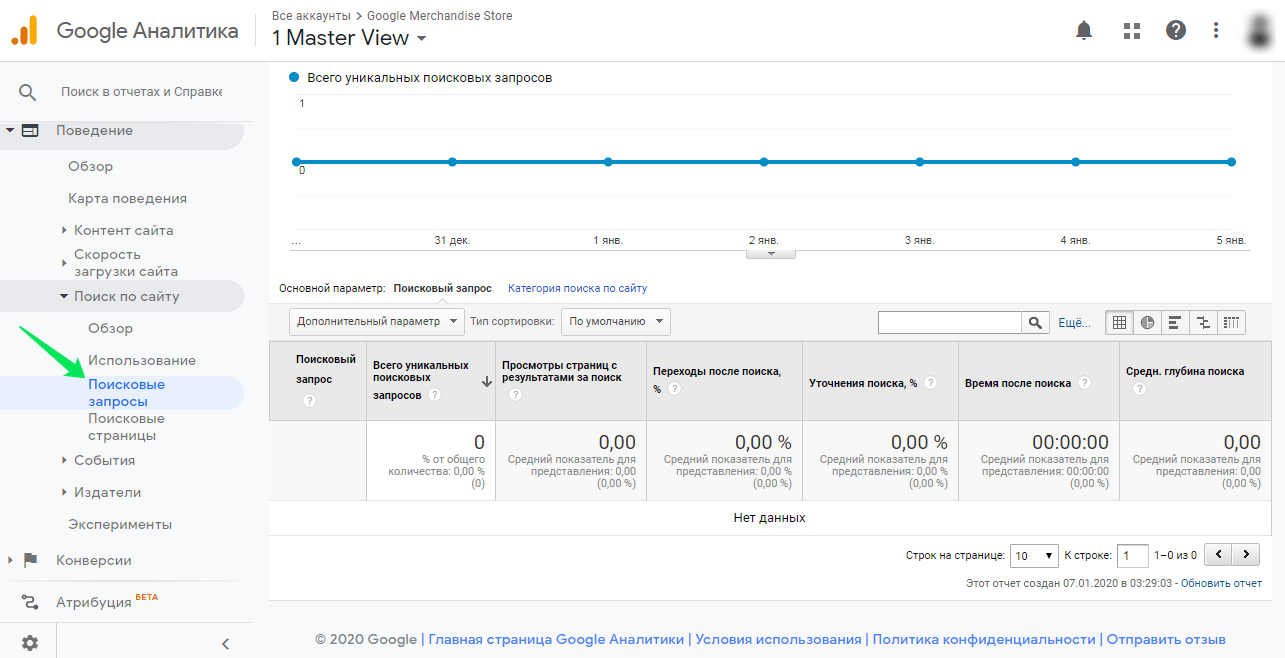
Task: Open Условия использования link
Action: click(x=778, y=639)
